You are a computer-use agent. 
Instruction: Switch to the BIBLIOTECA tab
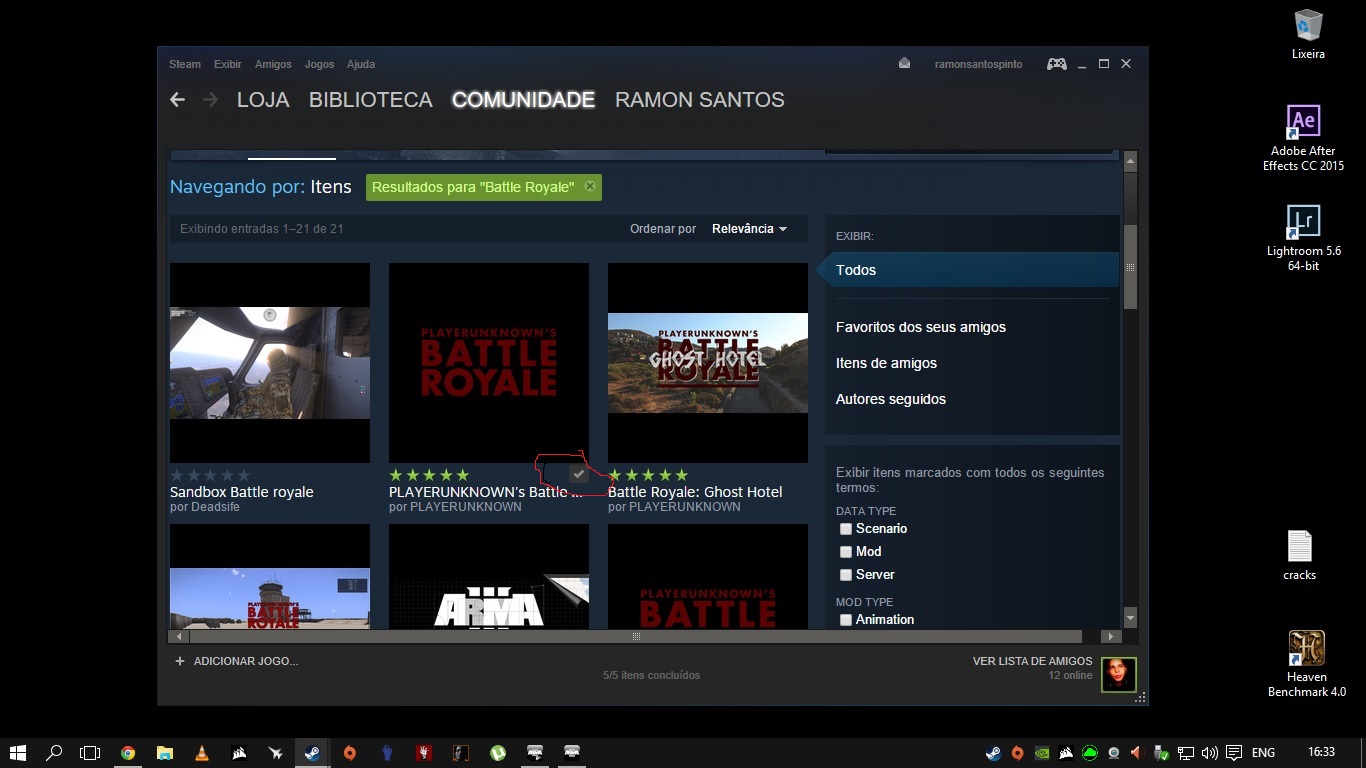371,100
